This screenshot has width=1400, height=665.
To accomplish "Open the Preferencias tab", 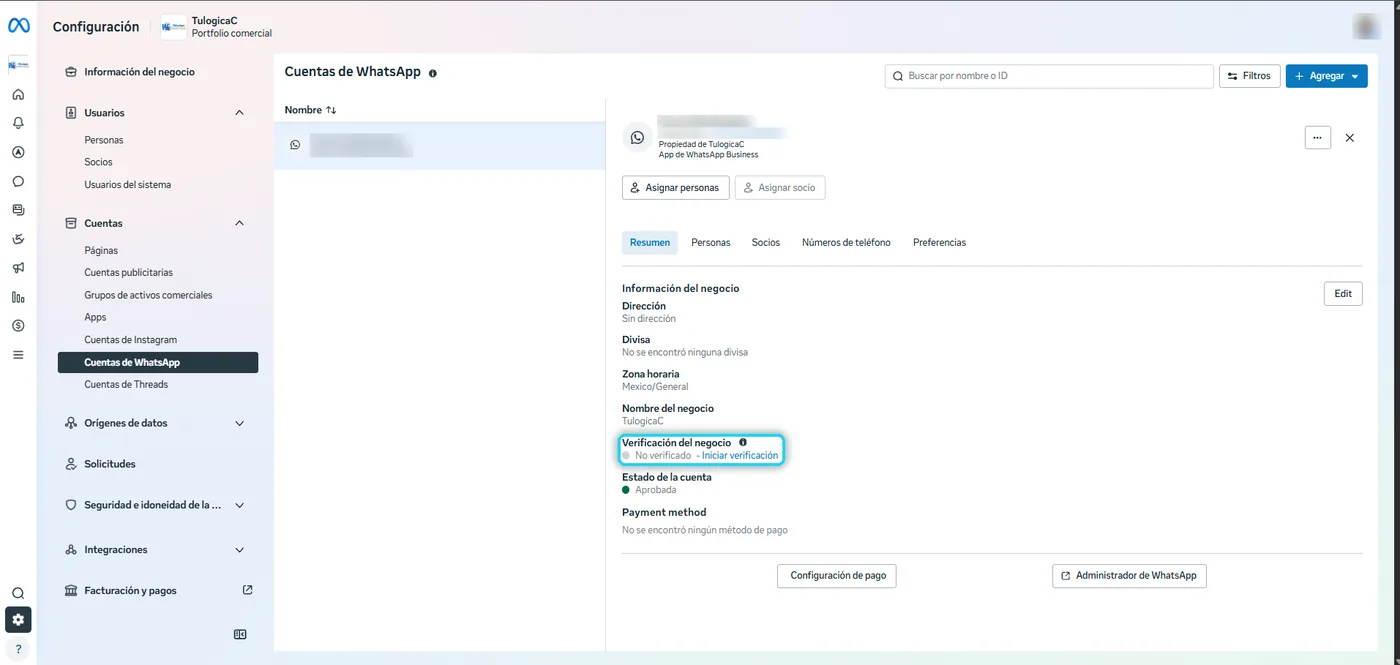I will point(939,242).
